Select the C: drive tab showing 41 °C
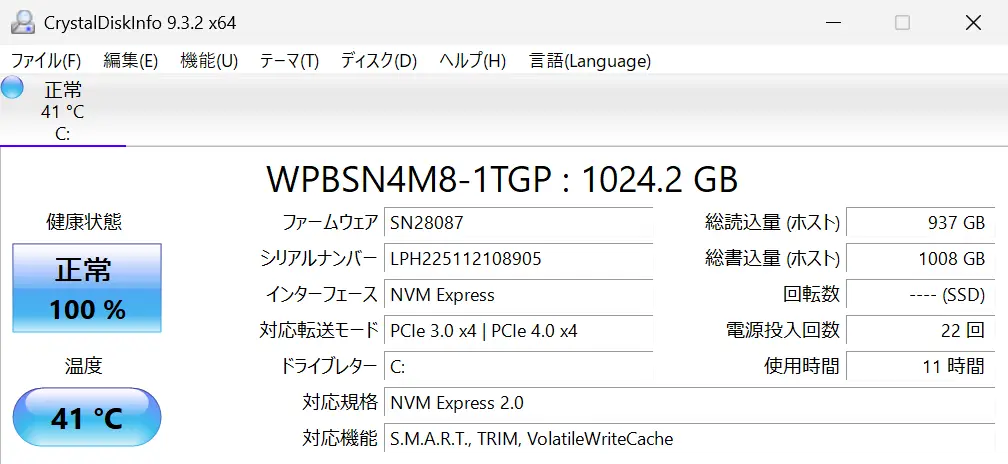 tap(62, 111)
